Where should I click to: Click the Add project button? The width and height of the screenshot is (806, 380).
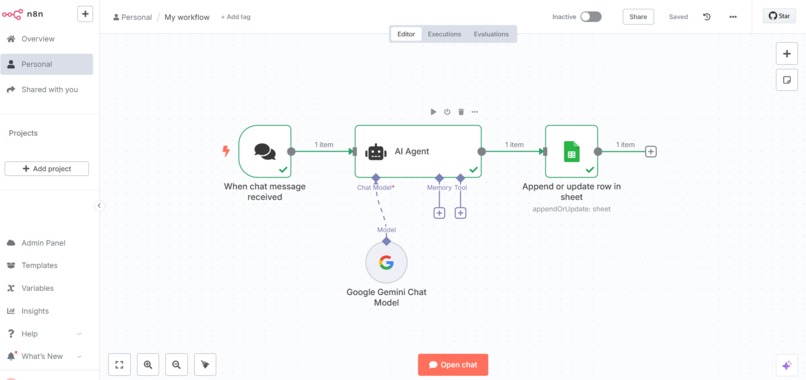(x=47, y=169)
